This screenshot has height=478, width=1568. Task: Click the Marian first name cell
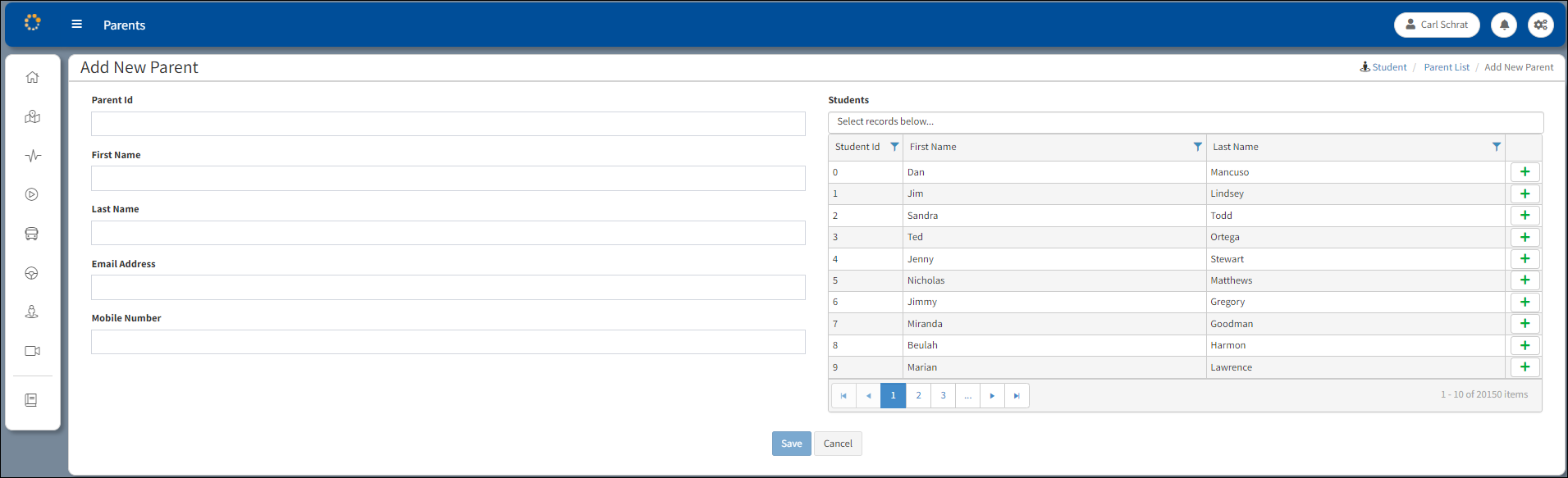coord(1054,367)
